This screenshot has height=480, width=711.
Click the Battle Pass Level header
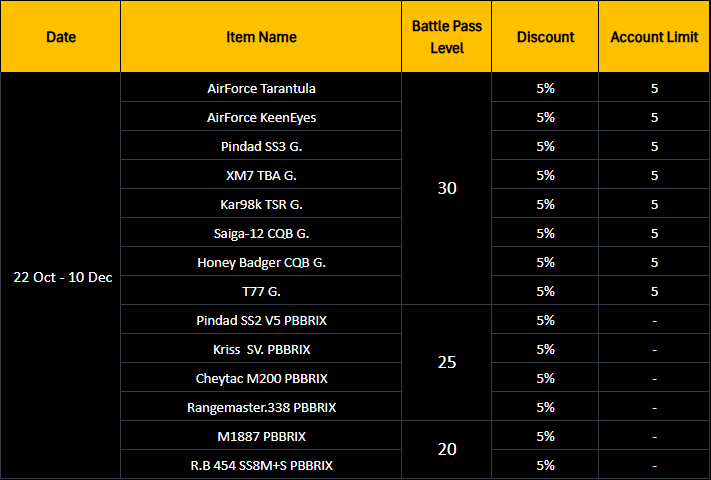point(446,37)
